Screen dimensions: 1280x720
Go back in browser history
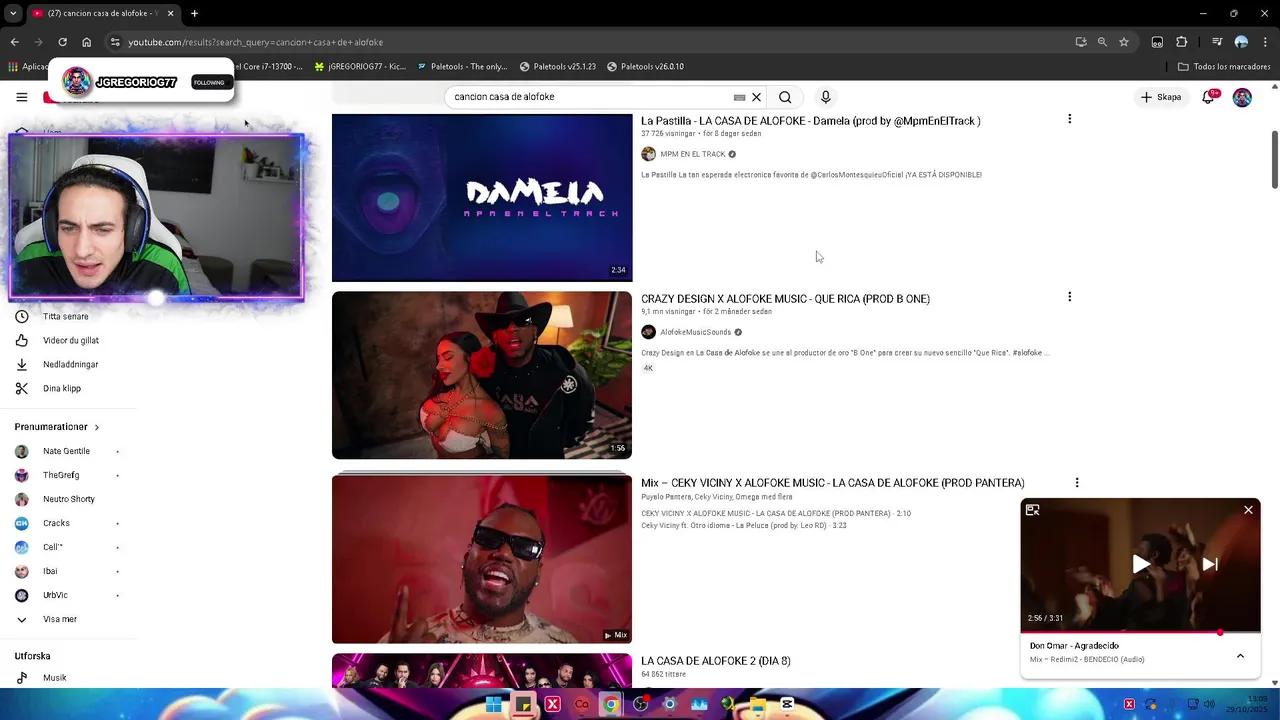(14, 42)
